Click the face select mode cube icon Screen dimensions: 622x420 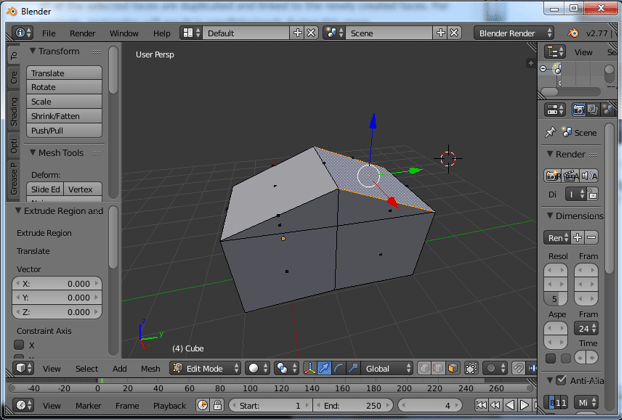(x=453, y=368)
